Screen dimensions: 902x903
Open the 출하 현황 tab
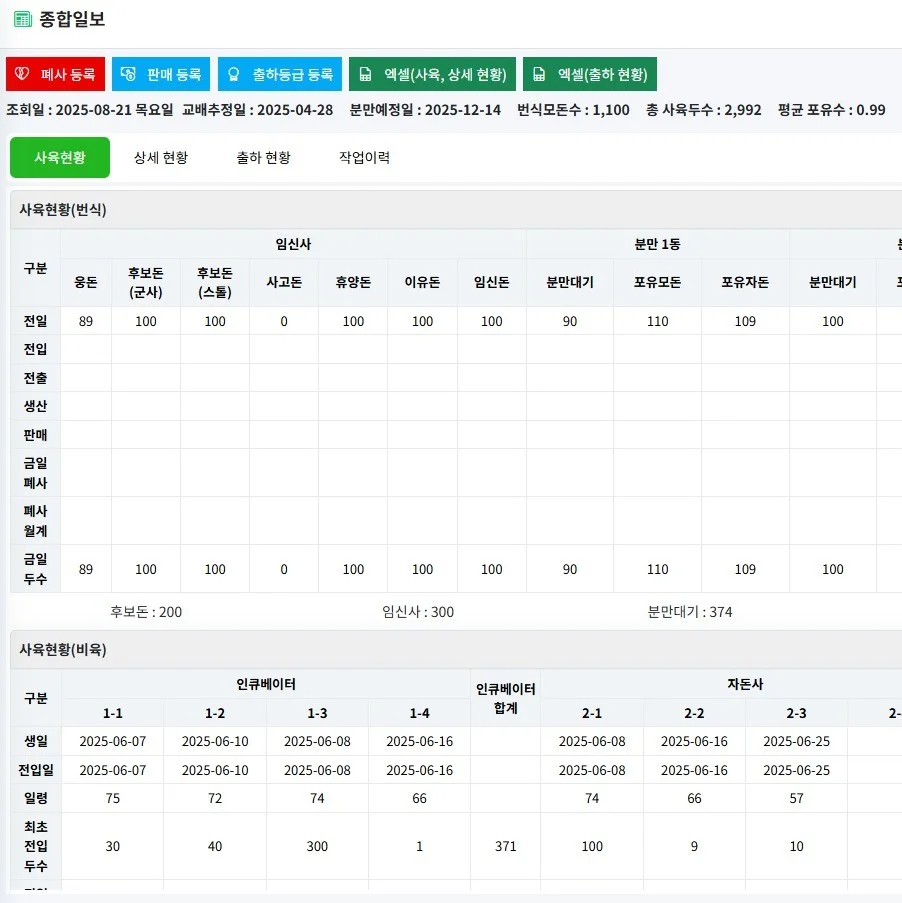click(262, 157)
